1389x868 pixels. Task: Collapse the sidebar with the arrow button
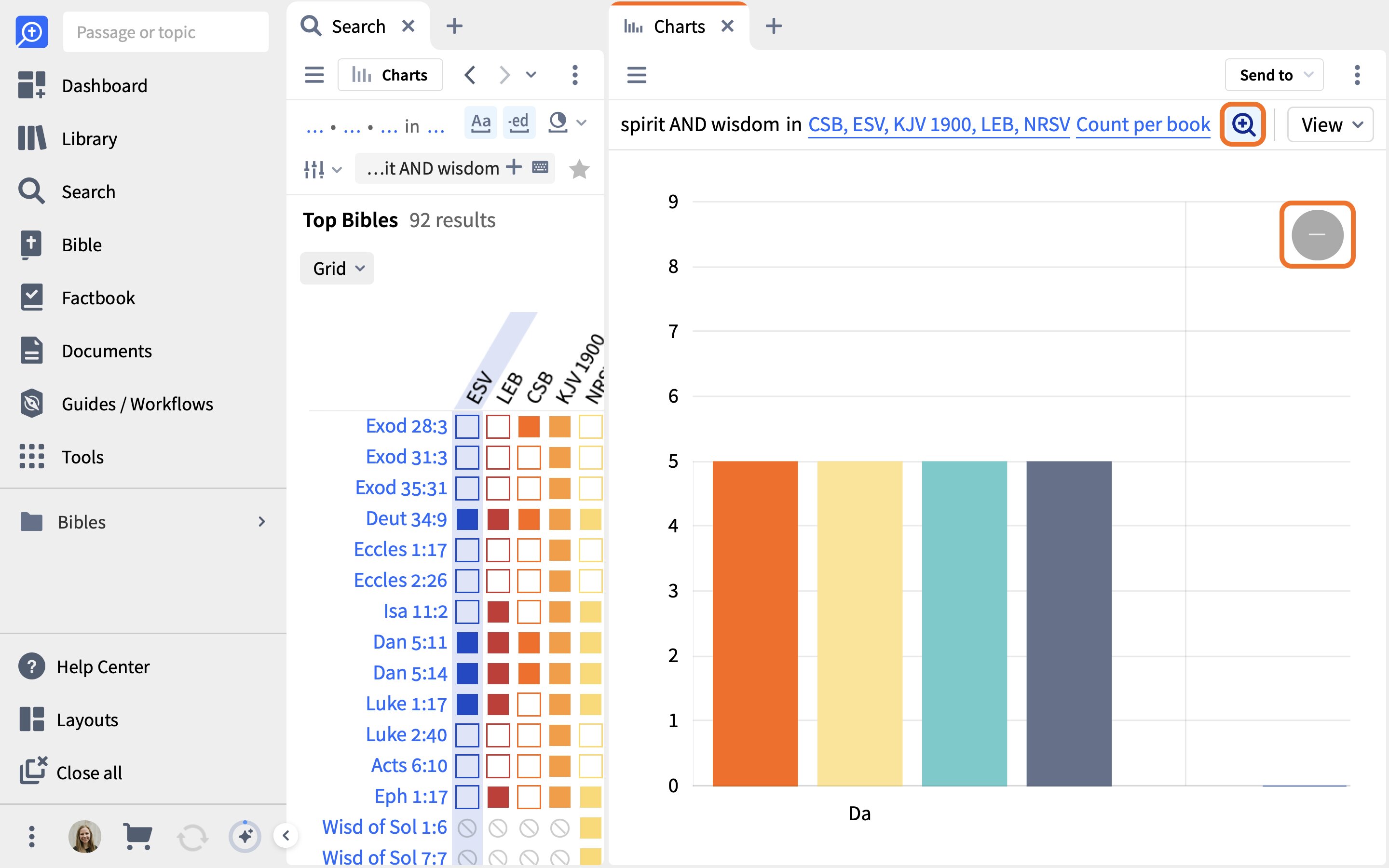tap(286, 836)
